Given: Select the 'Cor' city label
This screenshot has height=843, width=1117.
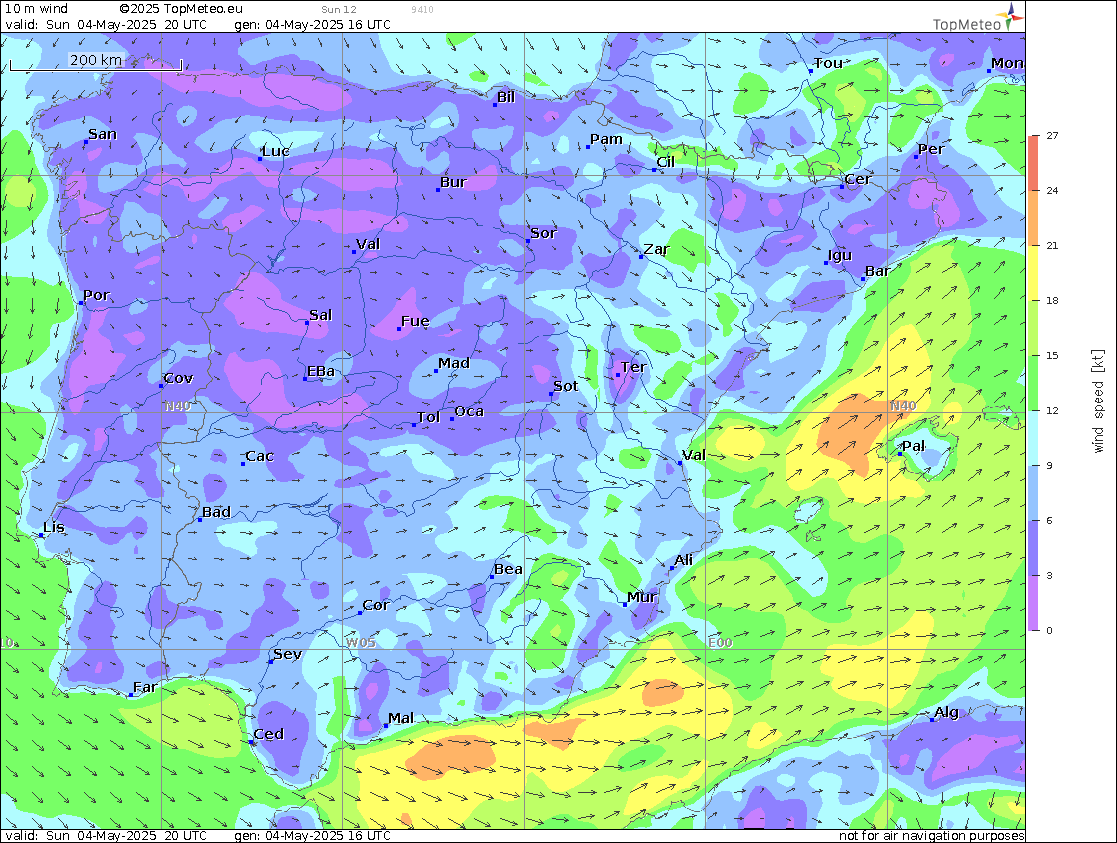Looking at the screenshot, I should (x=375, y=605).
